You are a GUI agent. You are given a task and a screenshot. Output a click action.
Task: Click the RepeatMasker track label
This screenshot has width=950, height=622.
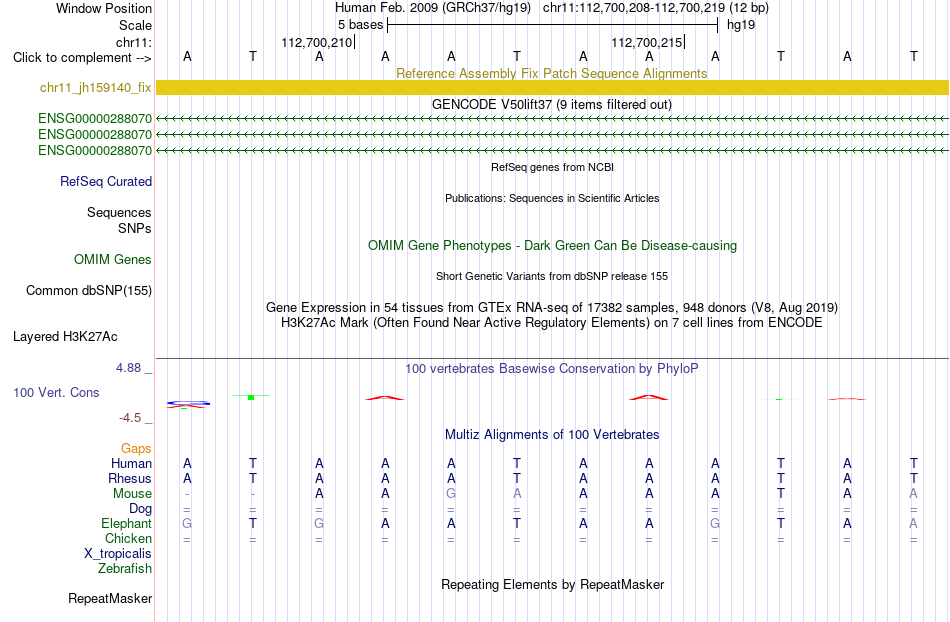(x=110, y=598)
